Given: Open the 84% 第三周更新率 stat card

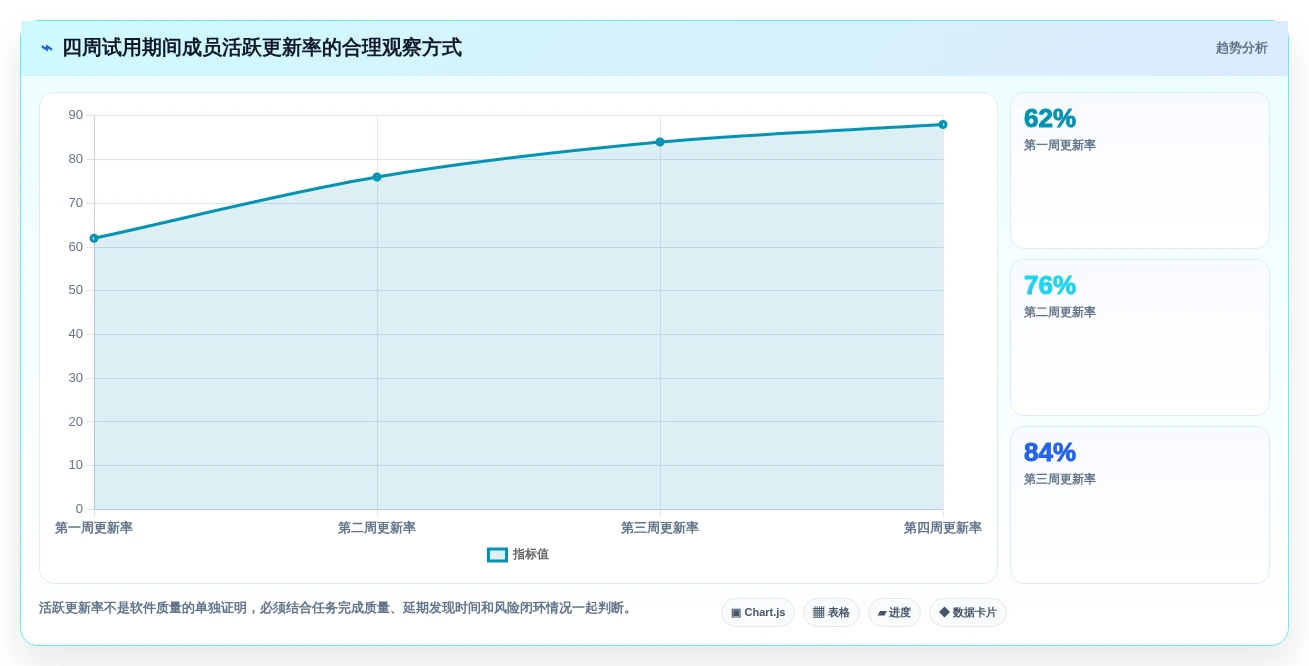Looking at the screenshot, I should click(x=1140, y=505).
